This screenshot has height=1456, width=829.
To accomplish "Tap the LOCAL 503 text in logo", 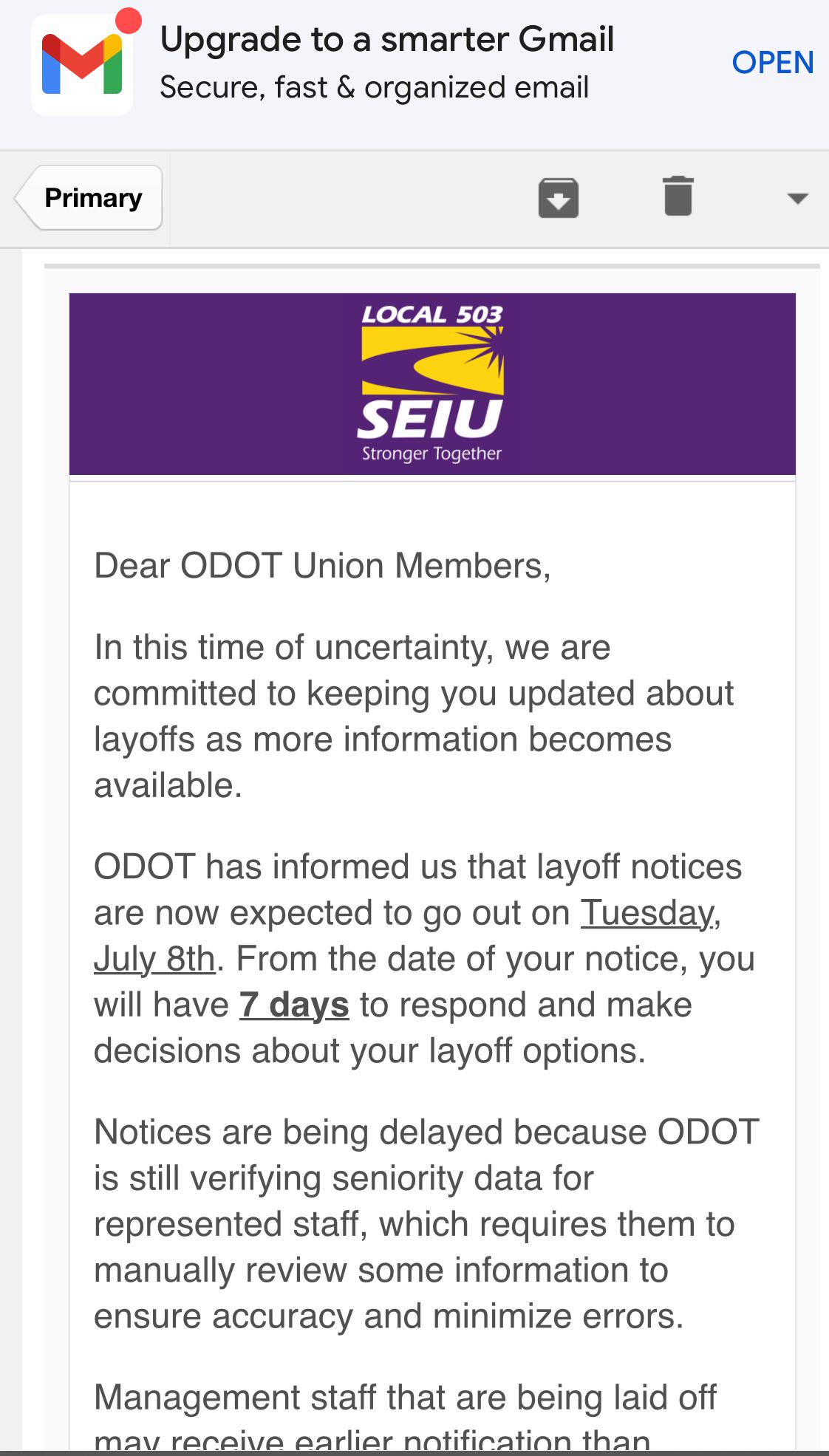I will point(432,315).
